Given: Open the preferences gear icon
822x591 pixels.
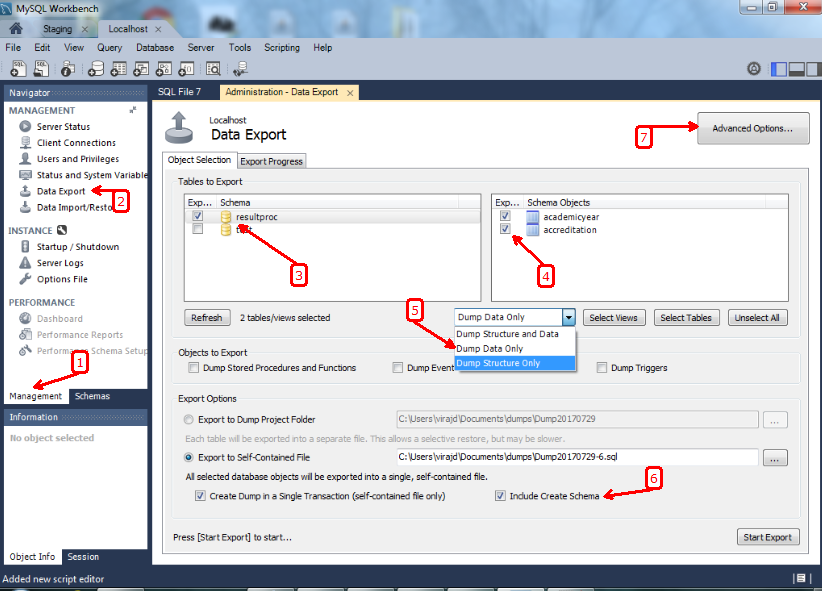Looking at the screenshot, I should pyautogui.click(x=754, y=69).
